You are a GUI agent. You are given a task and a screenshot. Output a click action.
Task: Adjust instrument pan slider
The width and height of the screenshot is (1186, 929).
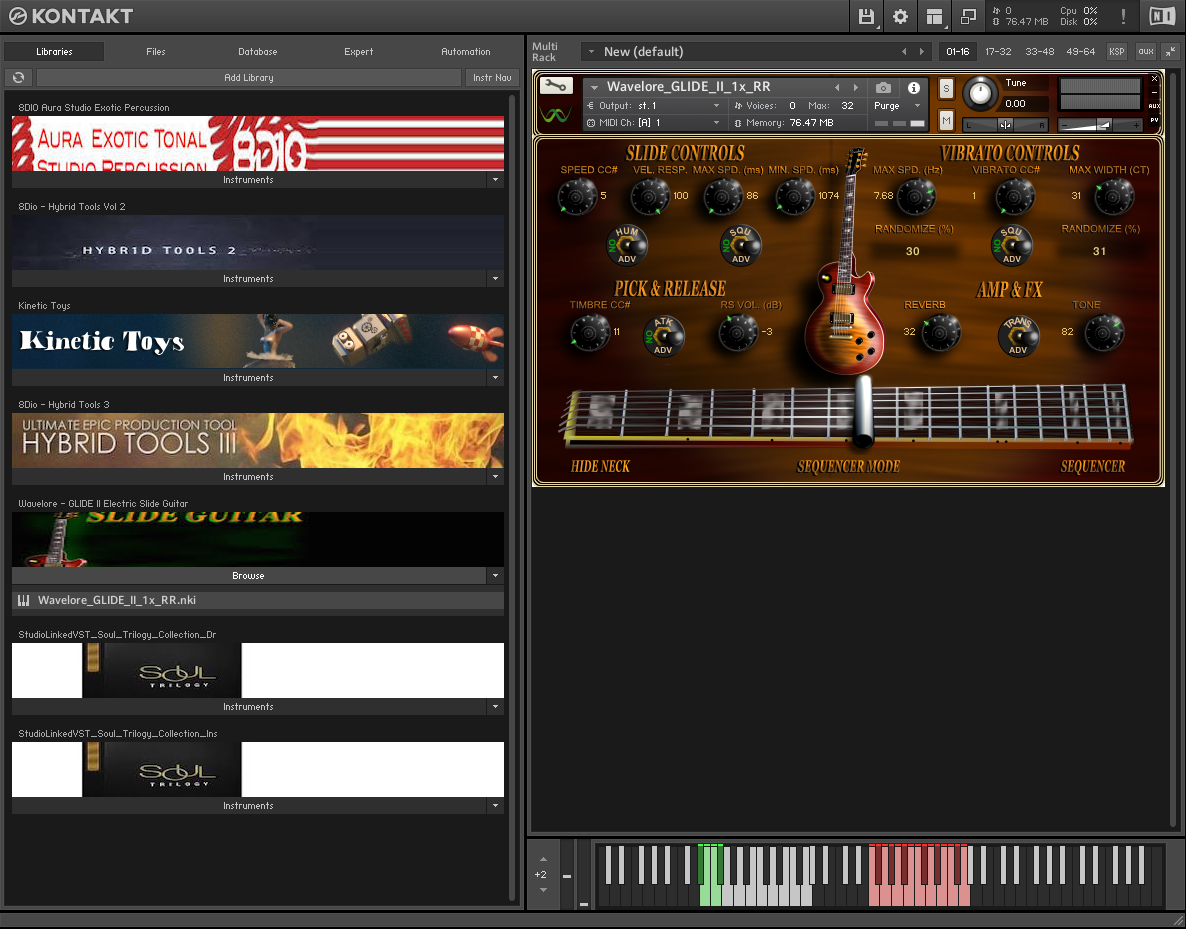[x=1006, y=124]
